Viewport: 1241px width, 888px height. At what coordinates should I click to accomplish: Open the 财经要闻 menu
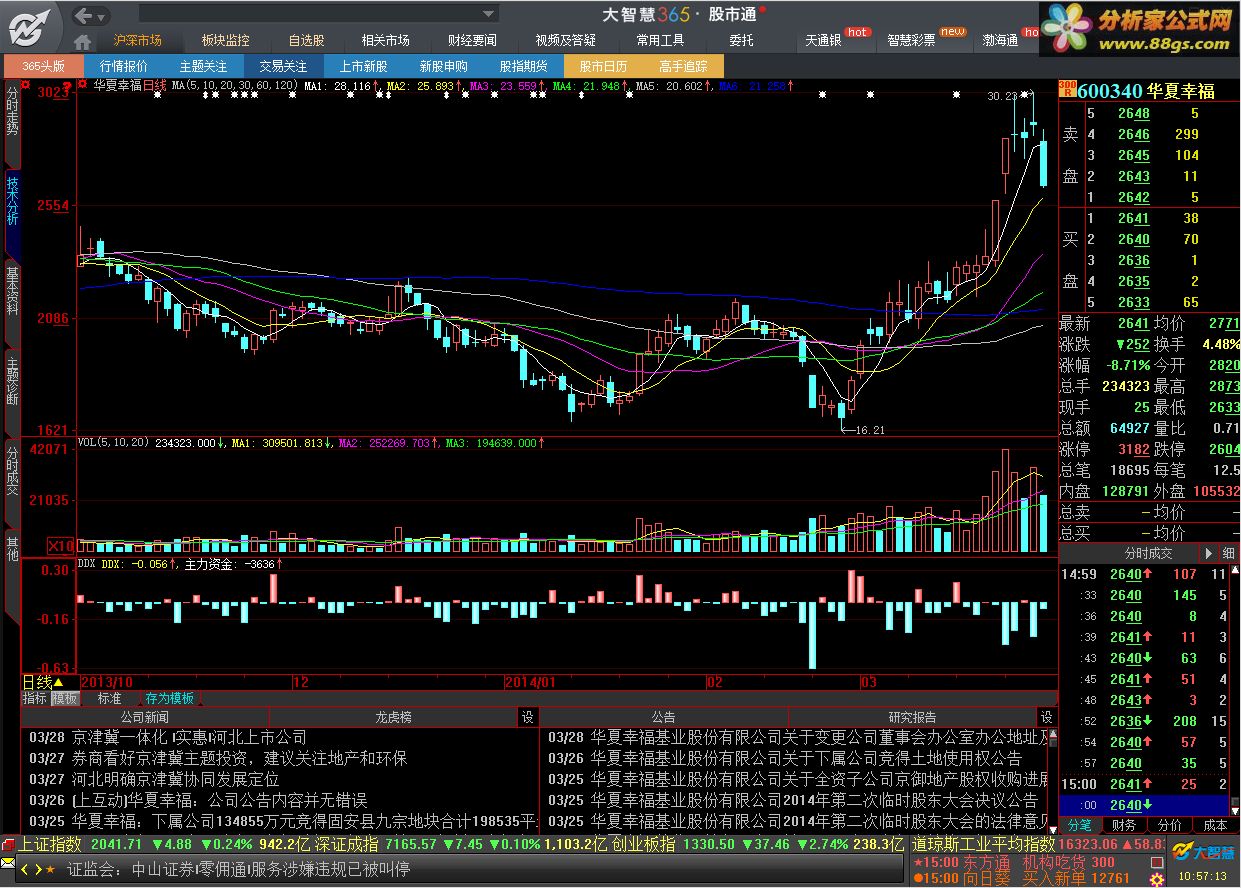point(472,41)
